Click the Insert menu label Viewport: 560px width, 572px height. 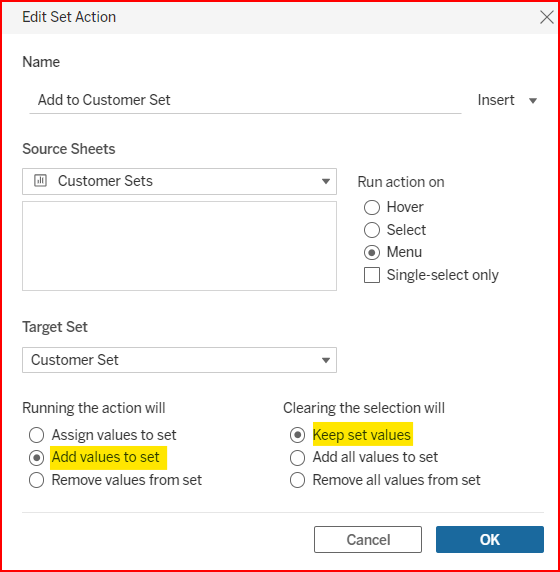tap(496, 100)
